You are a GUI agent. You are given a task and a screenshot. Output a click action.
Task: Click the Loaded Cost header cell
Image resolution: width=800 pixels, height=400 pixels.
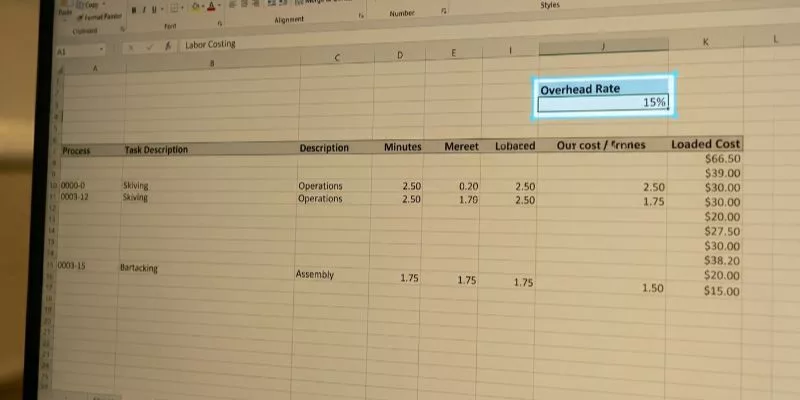(705, 144)
